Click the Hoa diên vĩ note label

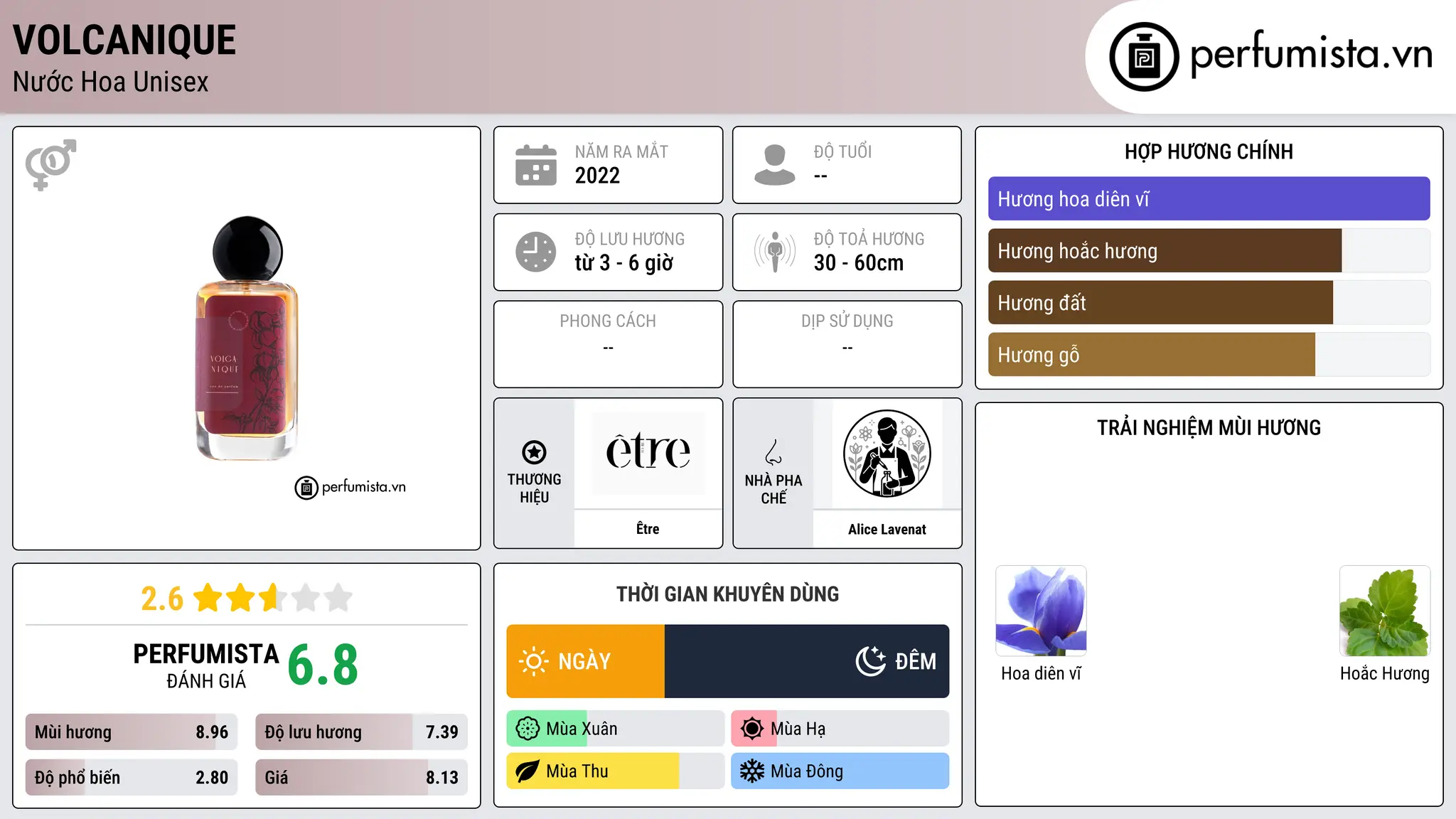point(1041,673)
